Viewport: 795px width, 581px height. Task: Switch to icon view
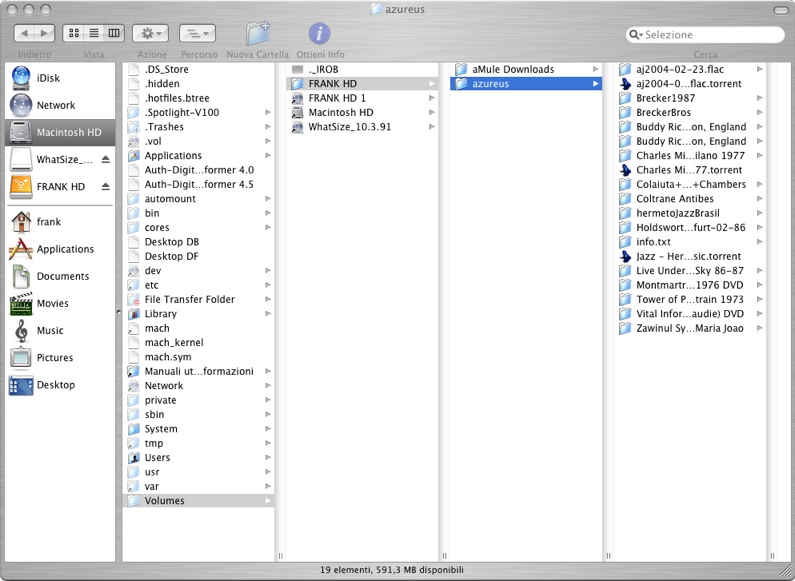74,33
